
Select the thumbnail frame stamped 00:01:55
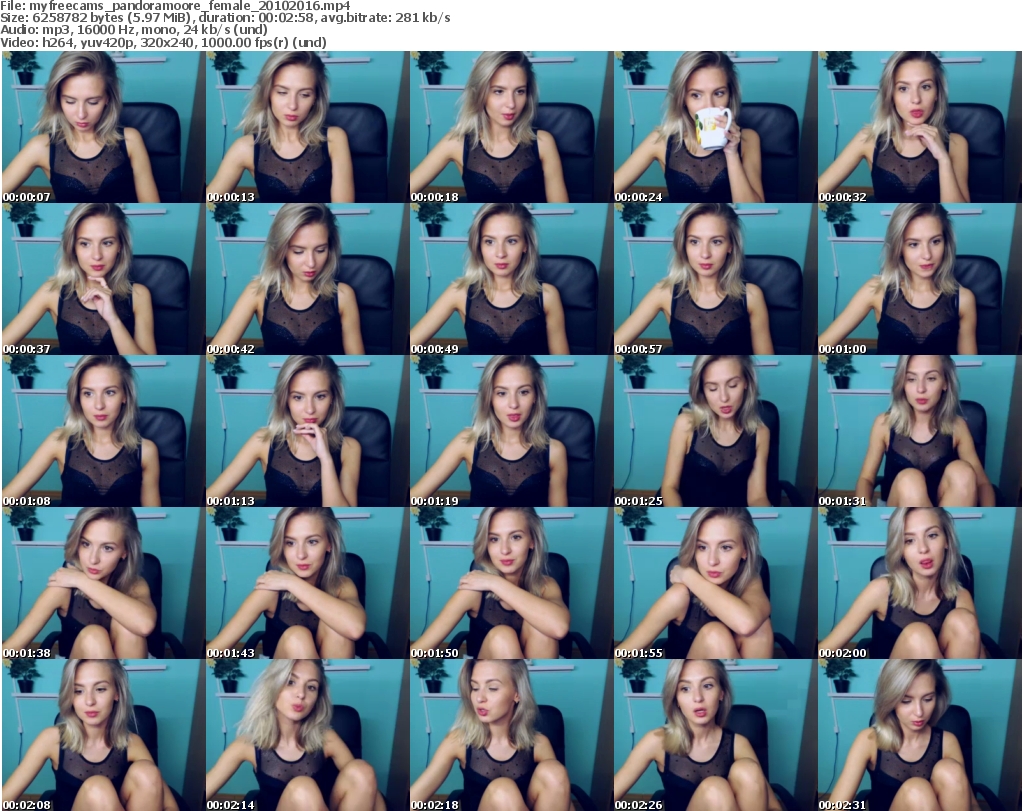[715, 583]
